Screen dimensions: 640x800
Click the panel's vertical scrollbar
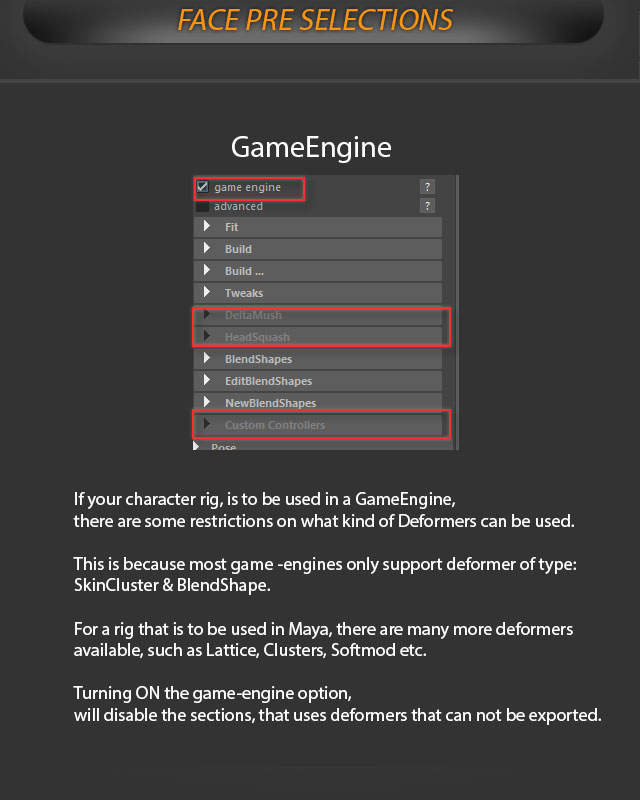(457, 312)
